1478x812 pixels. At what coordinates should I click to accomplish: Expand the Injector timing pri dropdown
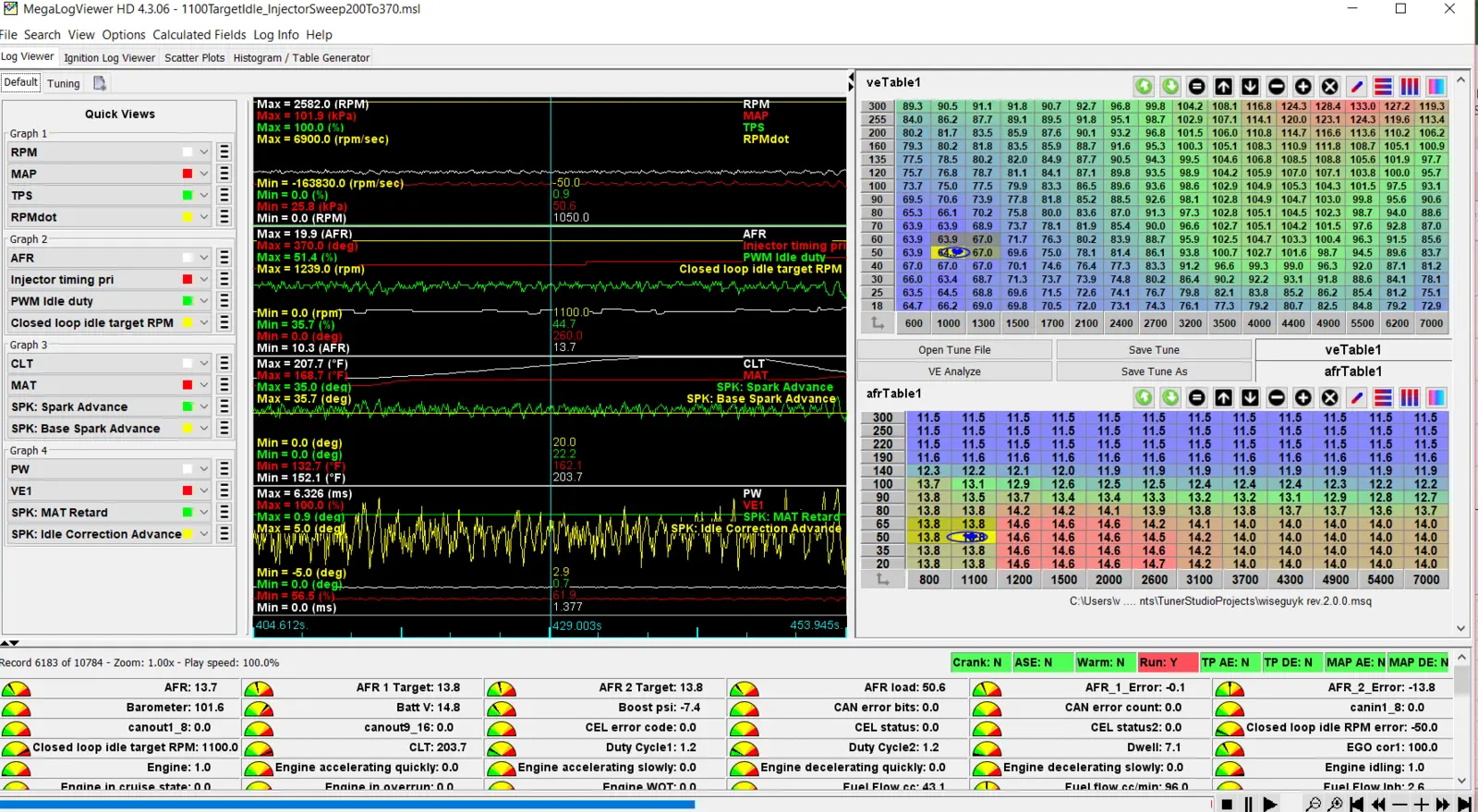(x=204, y=279)
